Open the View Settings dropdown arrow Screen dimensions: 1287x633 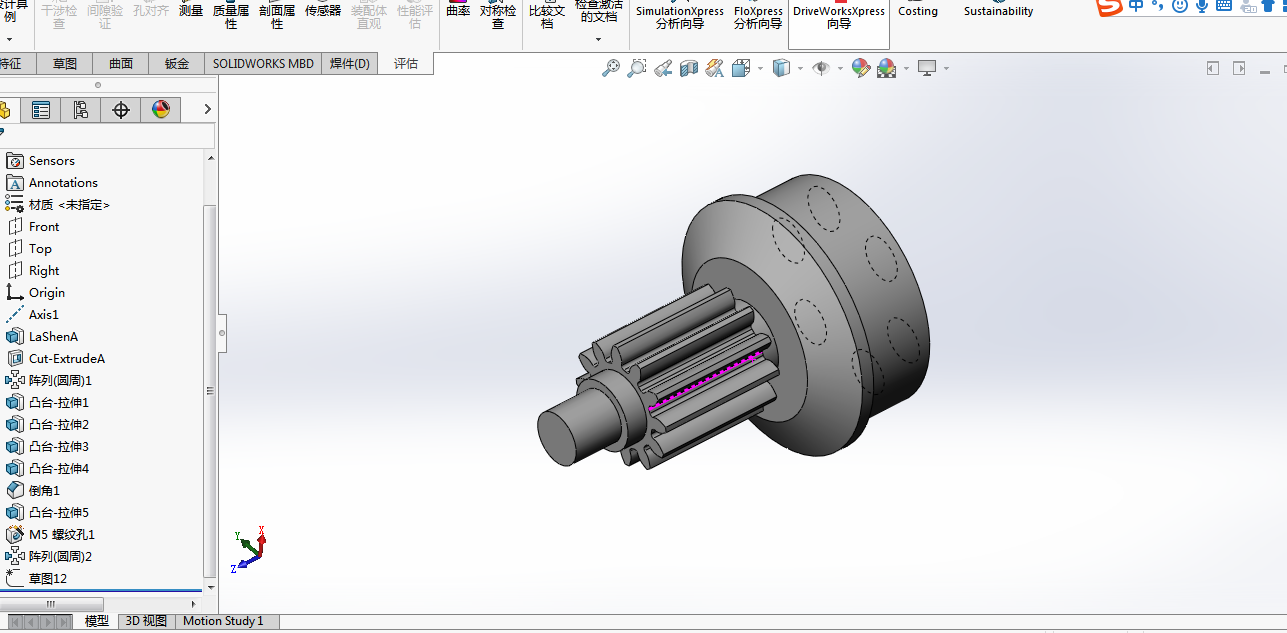coord(946,69)
